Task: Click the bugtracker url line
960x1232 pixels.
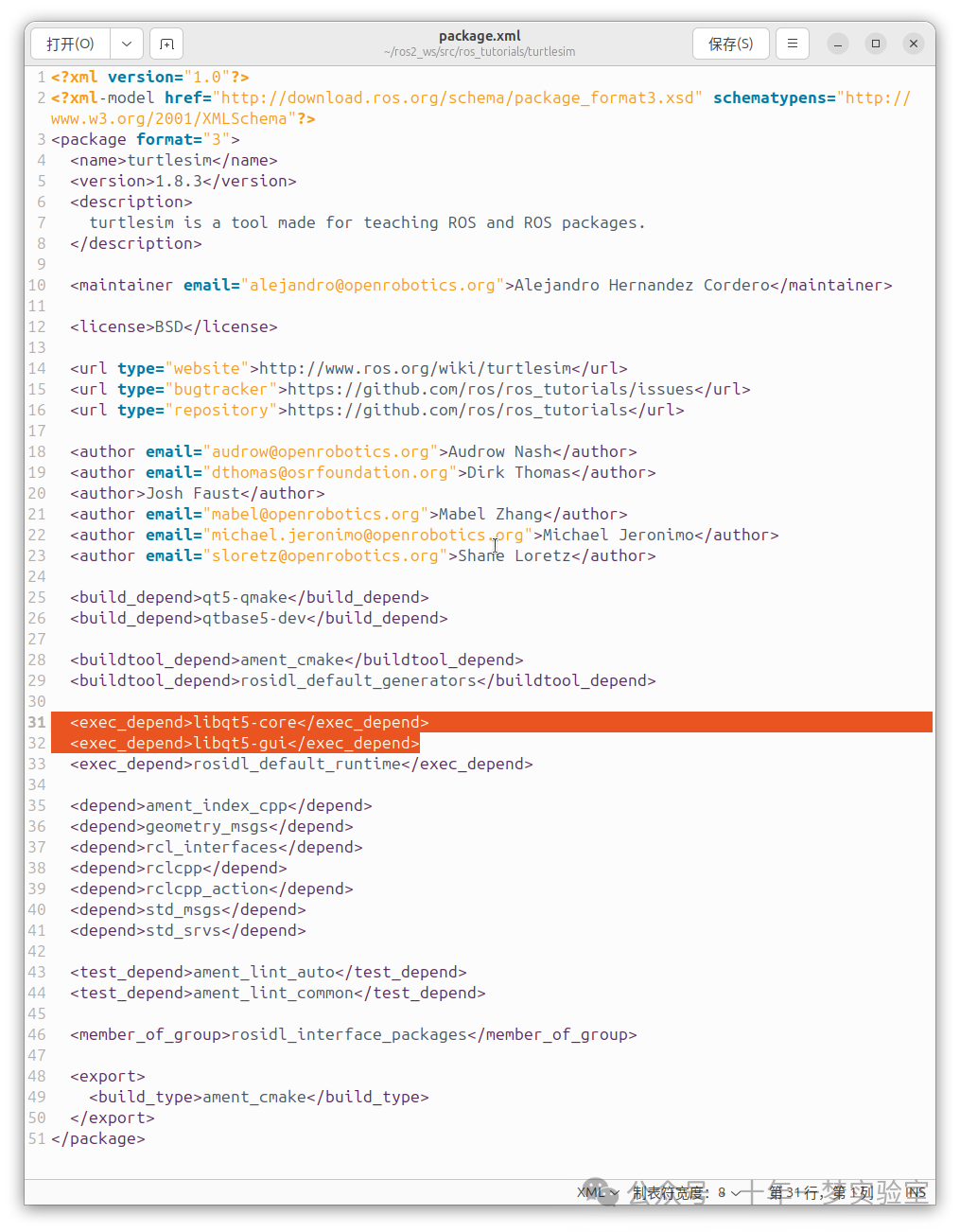Action: [x=410, y=389]
